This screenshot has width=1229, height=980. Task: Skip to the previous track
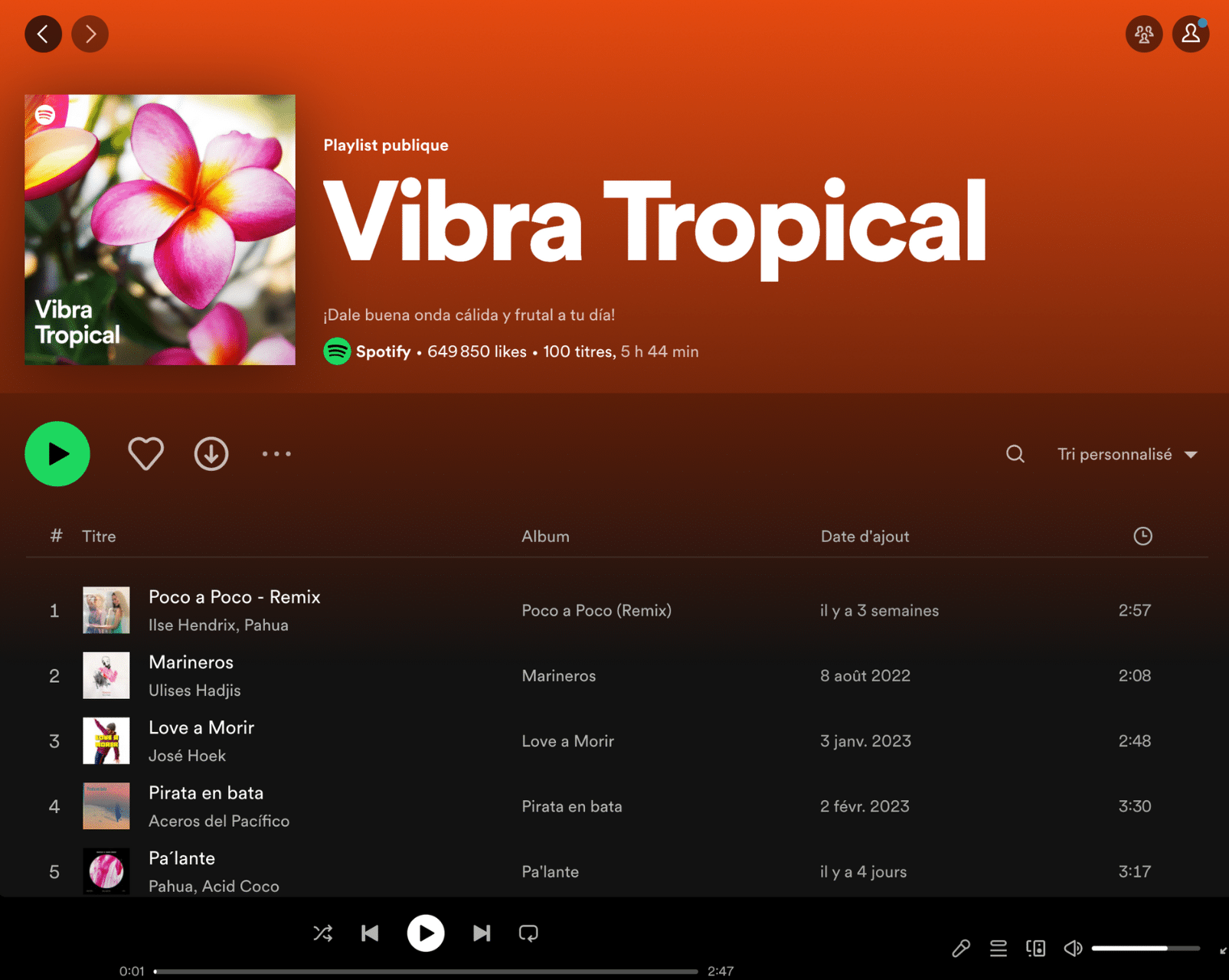370,933
